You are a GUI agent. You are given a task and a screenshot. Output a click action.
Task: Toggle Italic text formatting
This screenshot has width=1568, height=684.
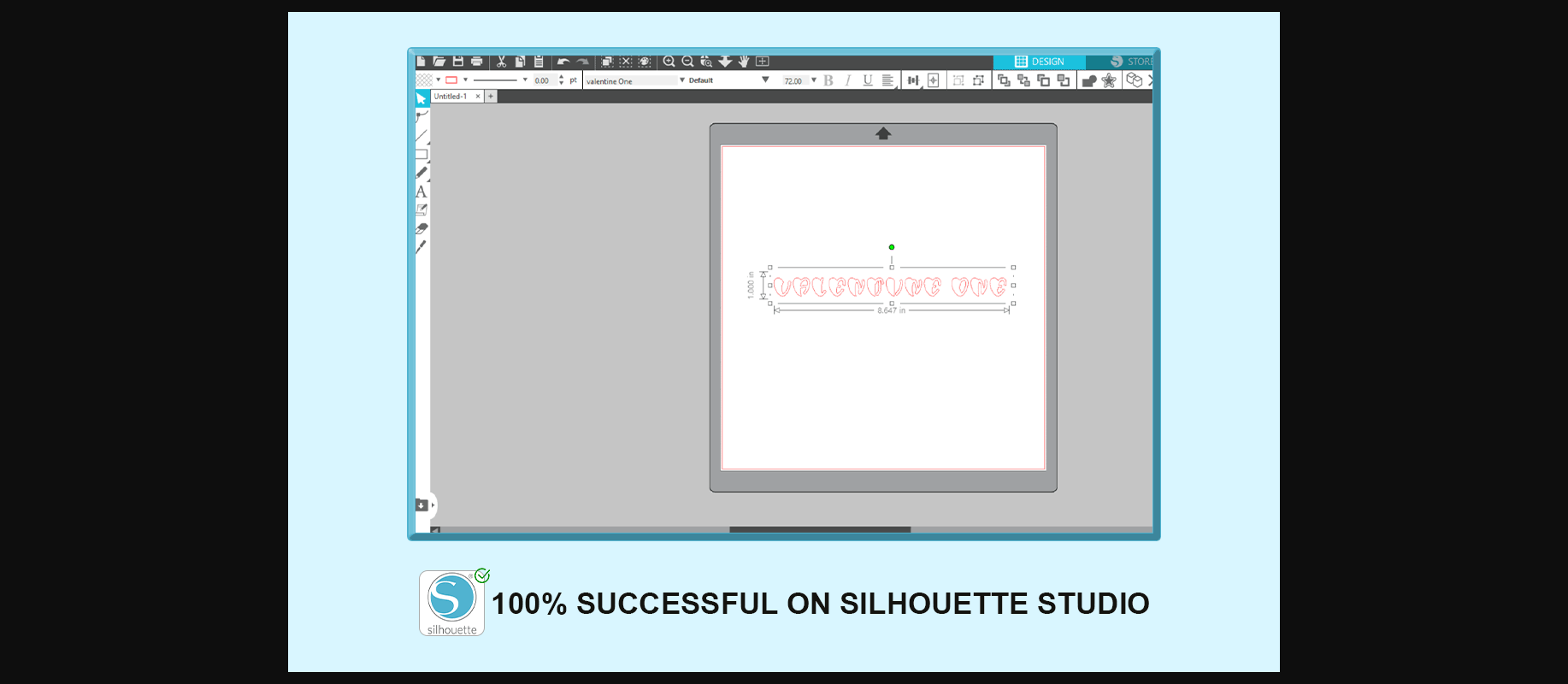coord(848,80)
